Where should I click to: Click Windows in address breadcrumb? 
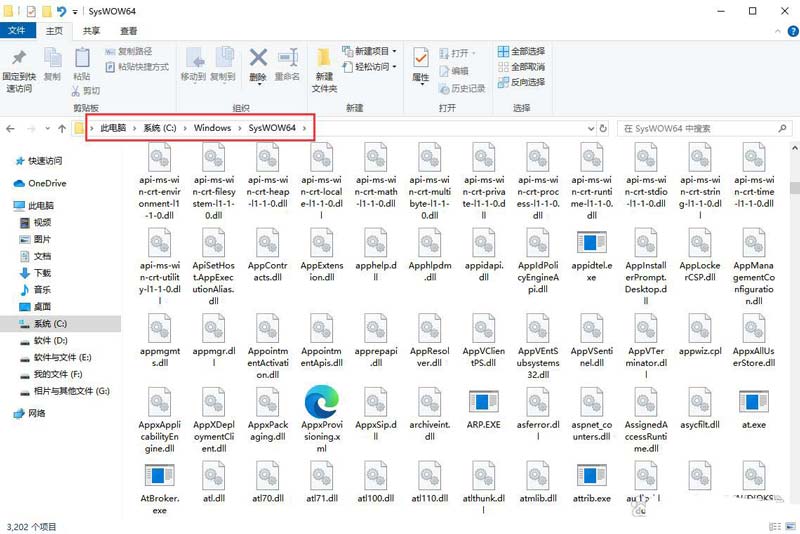pyautogui.click(x=212, y=128)
